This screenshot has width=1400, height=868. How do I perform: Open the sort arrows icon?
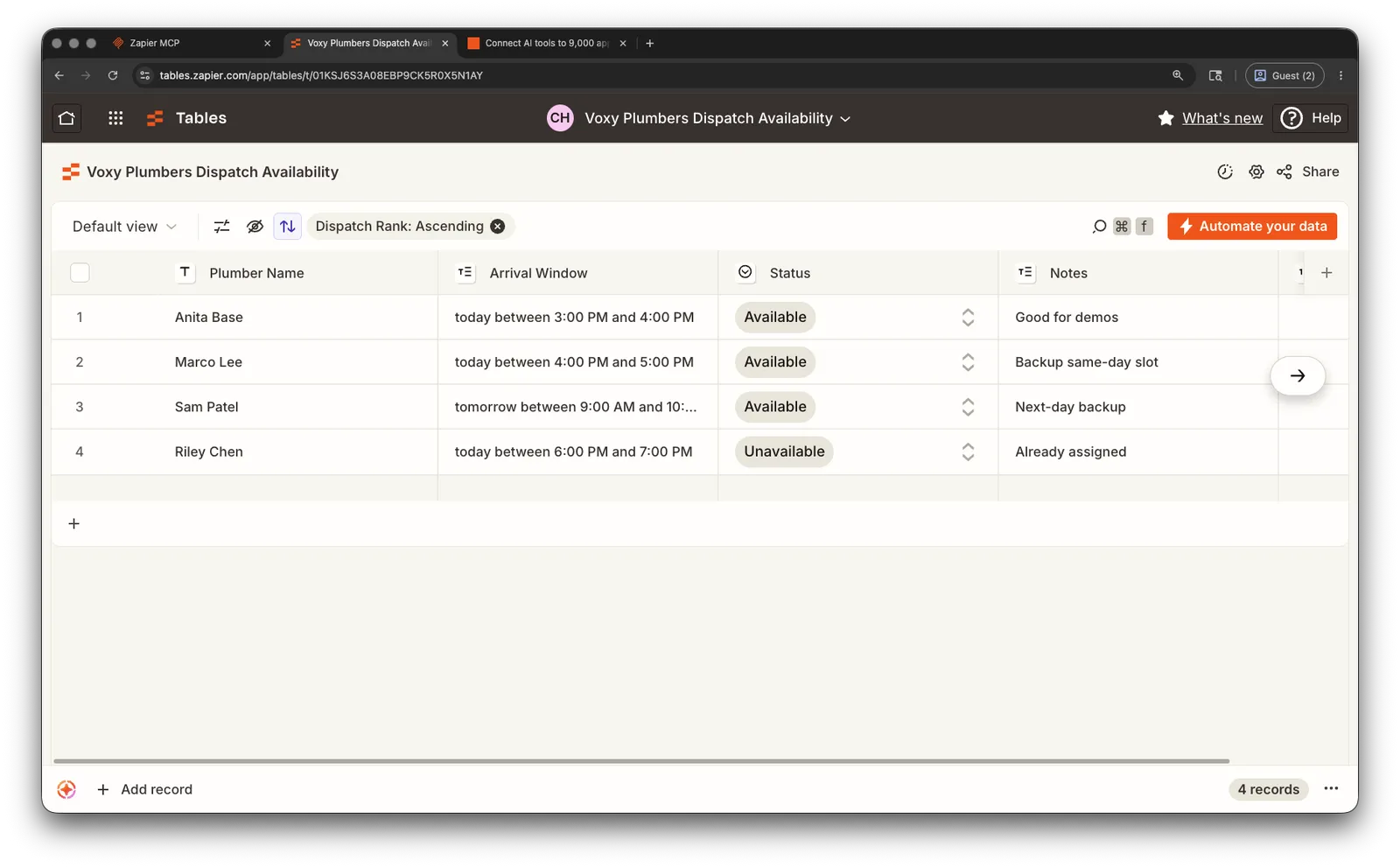tap(287, 227)
